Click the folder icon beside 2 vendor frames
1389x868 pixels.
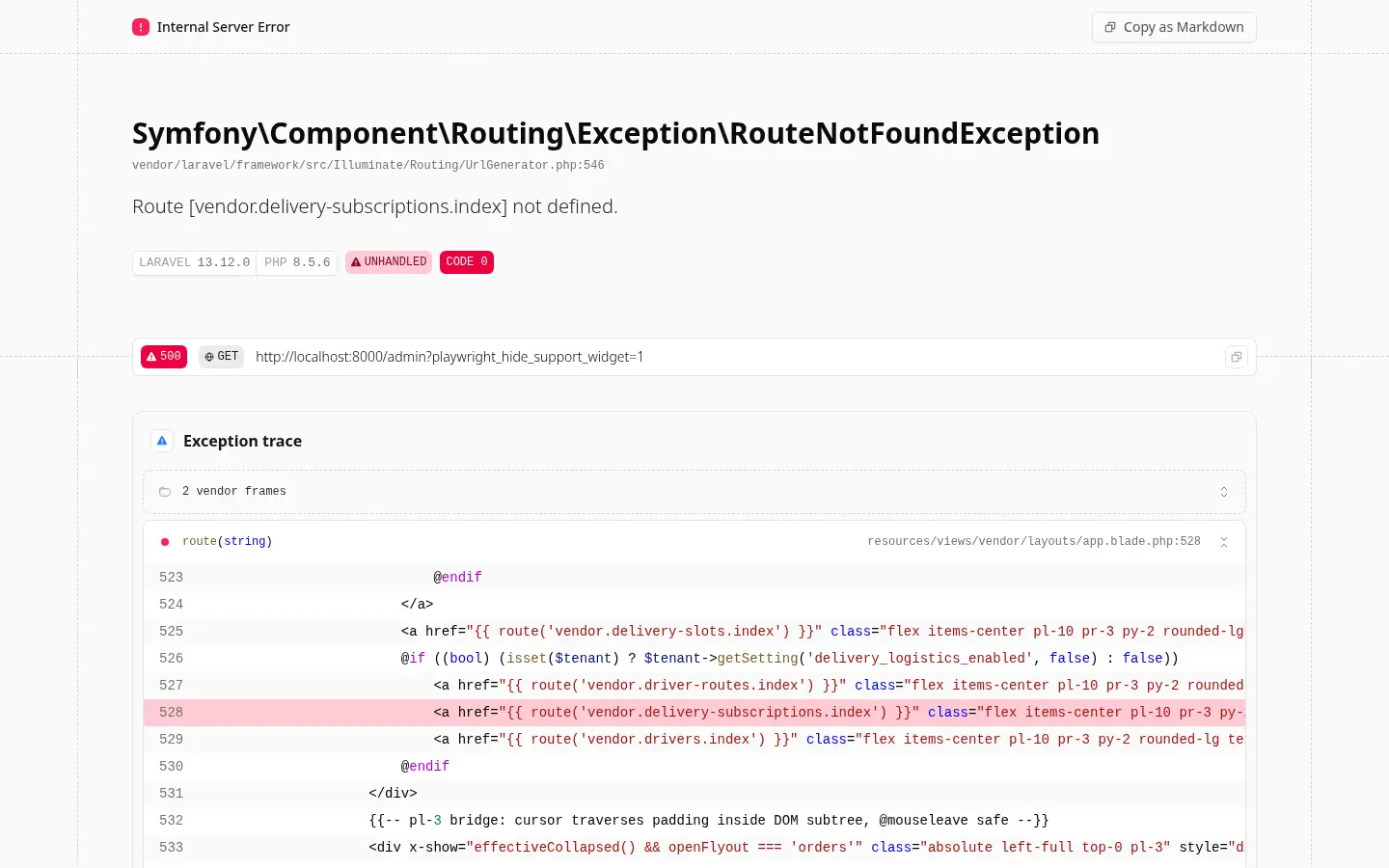coord(165,492)
